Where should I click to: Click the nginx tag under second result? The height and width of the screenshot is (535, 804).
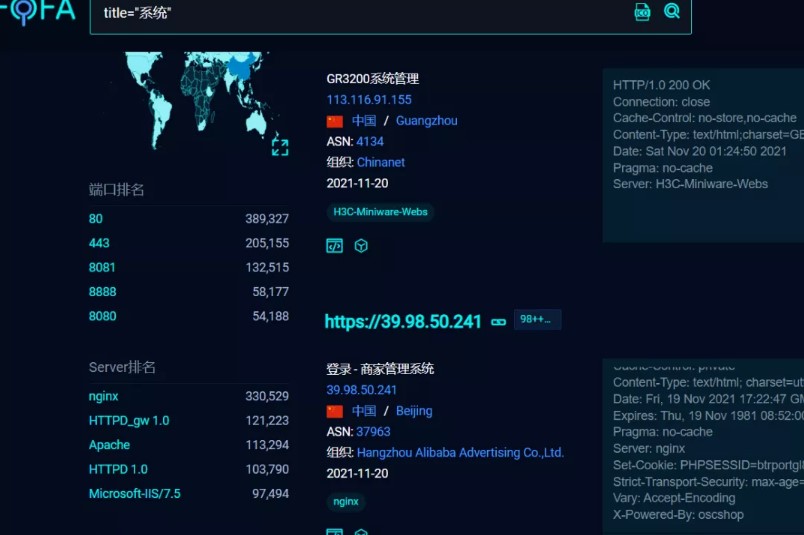coord(346,502)
